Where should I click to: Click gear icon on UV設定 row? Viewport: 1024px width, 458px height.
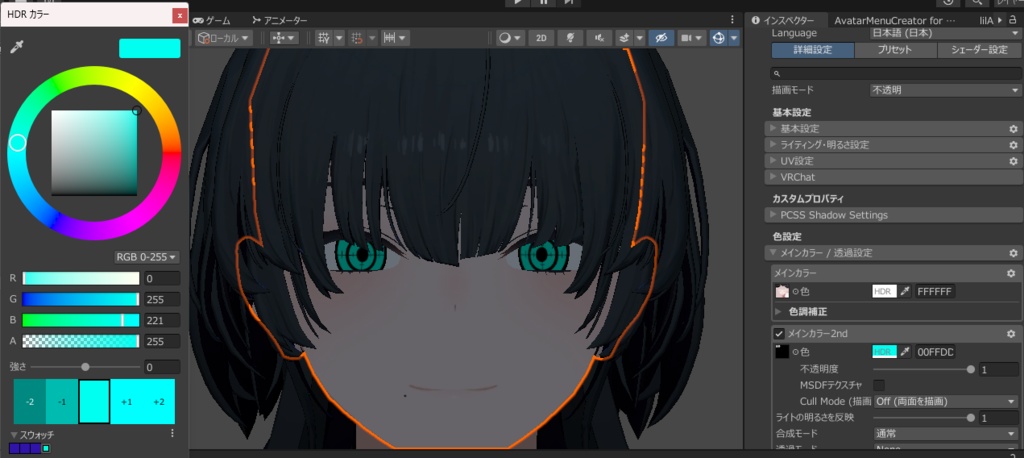(1013, 161)
